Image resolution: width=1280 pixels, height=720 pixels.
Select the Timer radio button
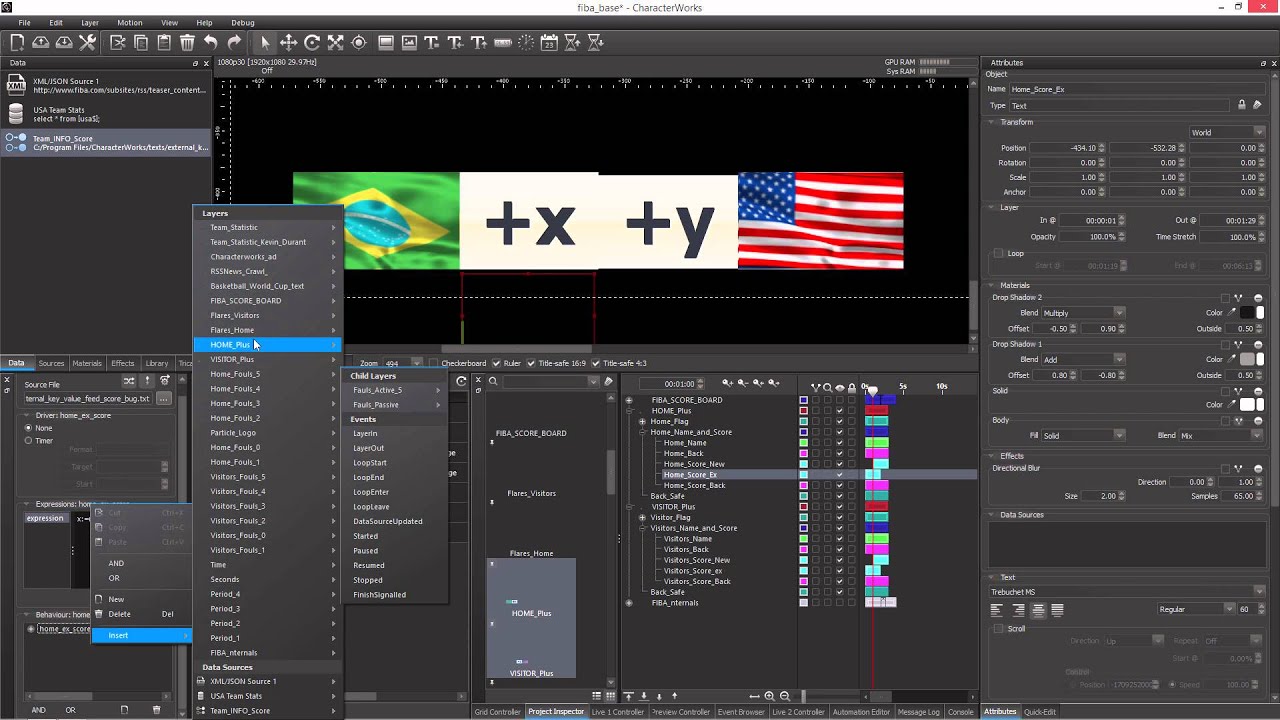coord(28,440)
